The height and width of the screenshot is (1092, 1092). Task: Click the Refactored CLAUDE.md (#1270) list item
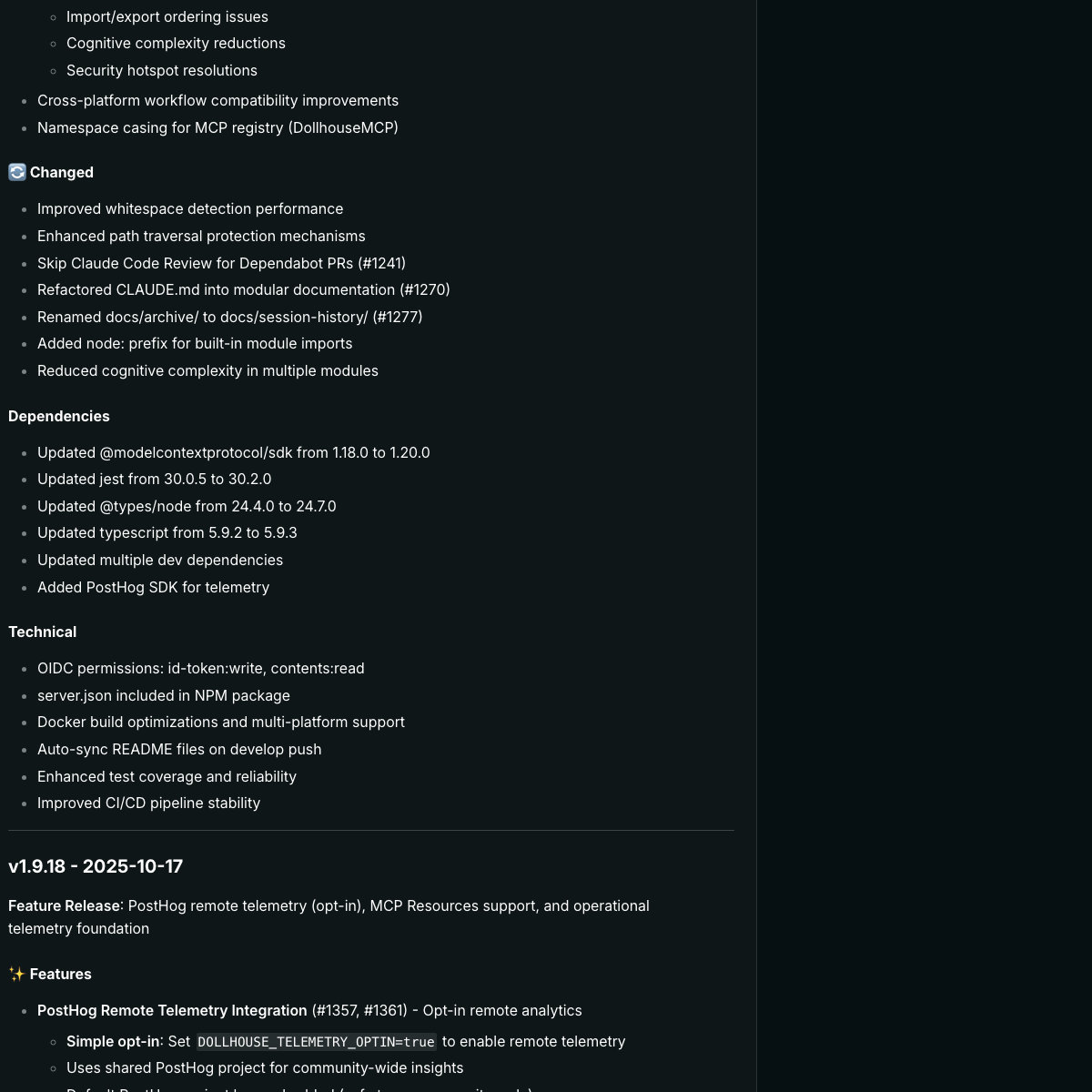coord(243,289)
